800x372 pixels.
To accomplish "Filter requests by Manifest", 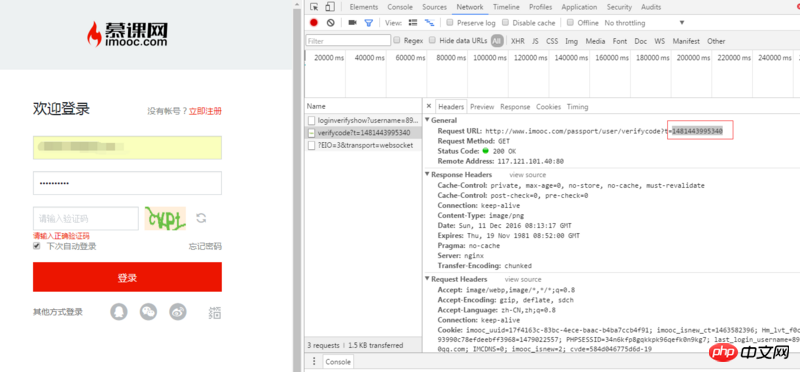I will [686, 41].
